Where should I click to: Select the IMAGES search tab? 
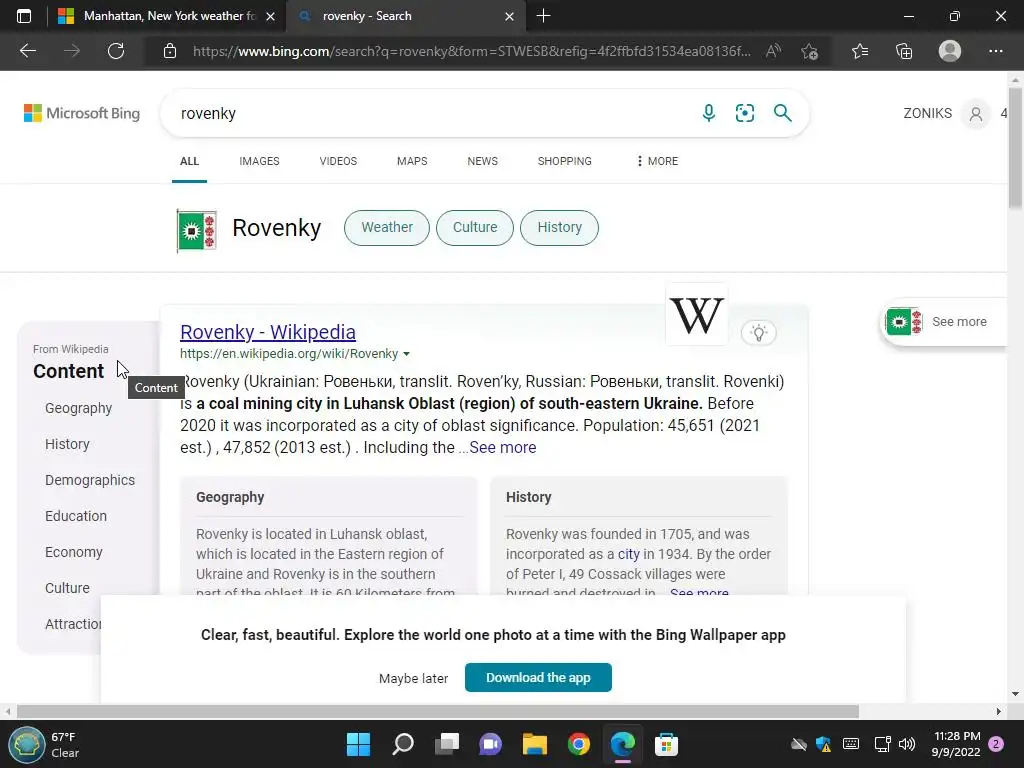pos(259,161)
